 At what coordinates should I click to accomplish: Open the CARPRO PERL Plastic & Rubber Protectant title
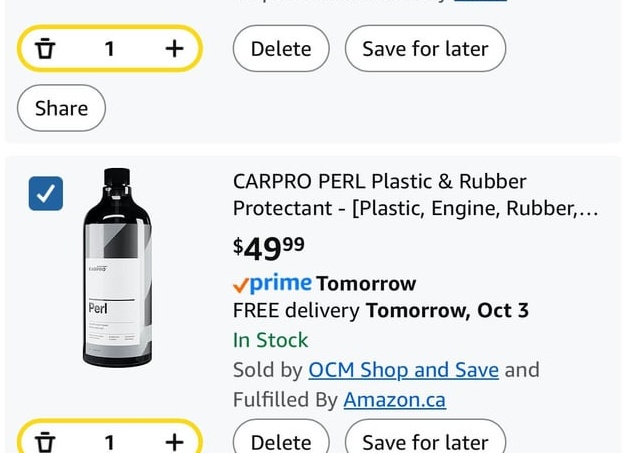(x=415, y=195)
